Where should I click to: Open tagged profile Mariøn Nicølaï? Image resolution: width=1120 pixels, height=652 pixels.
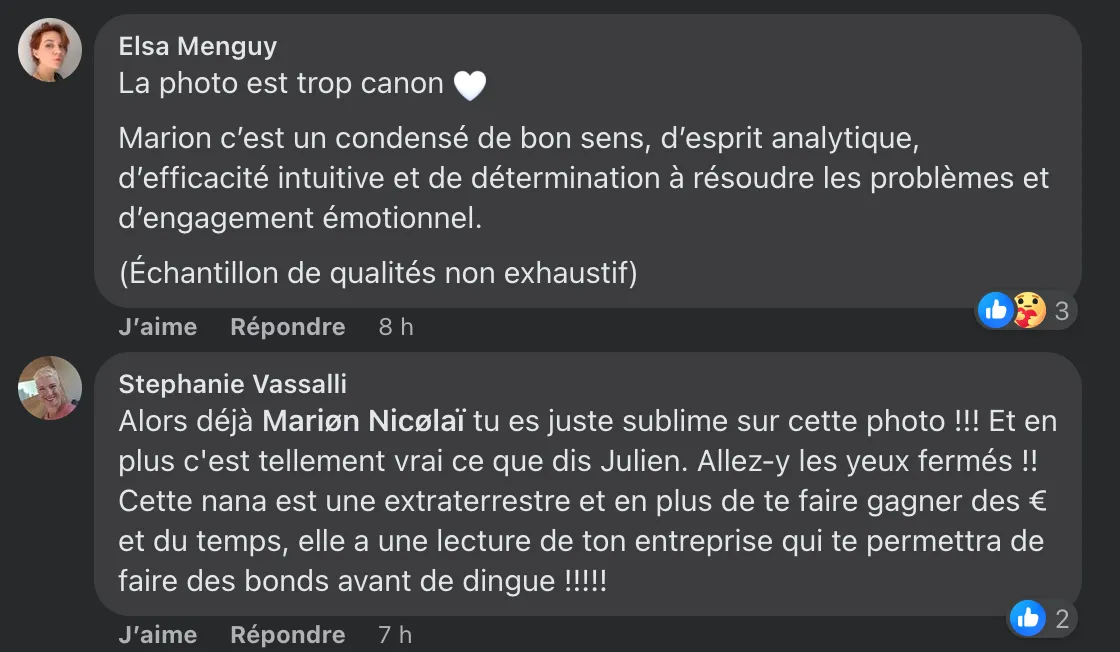pos(364,421)
